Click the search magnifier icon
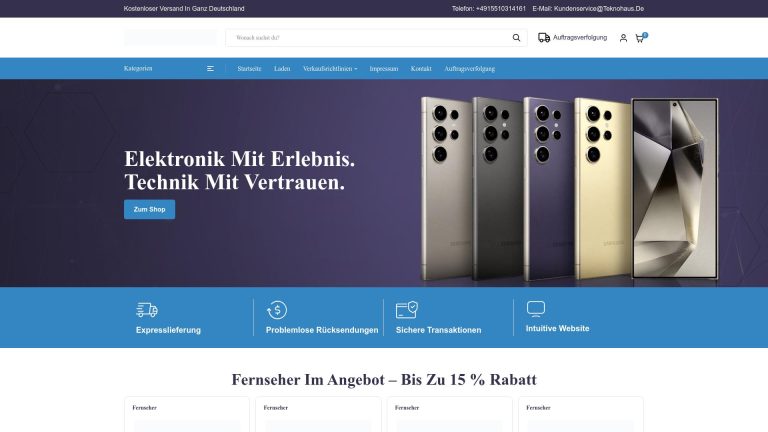The height and width of the screenshot is (432, 768). [516, 38]
